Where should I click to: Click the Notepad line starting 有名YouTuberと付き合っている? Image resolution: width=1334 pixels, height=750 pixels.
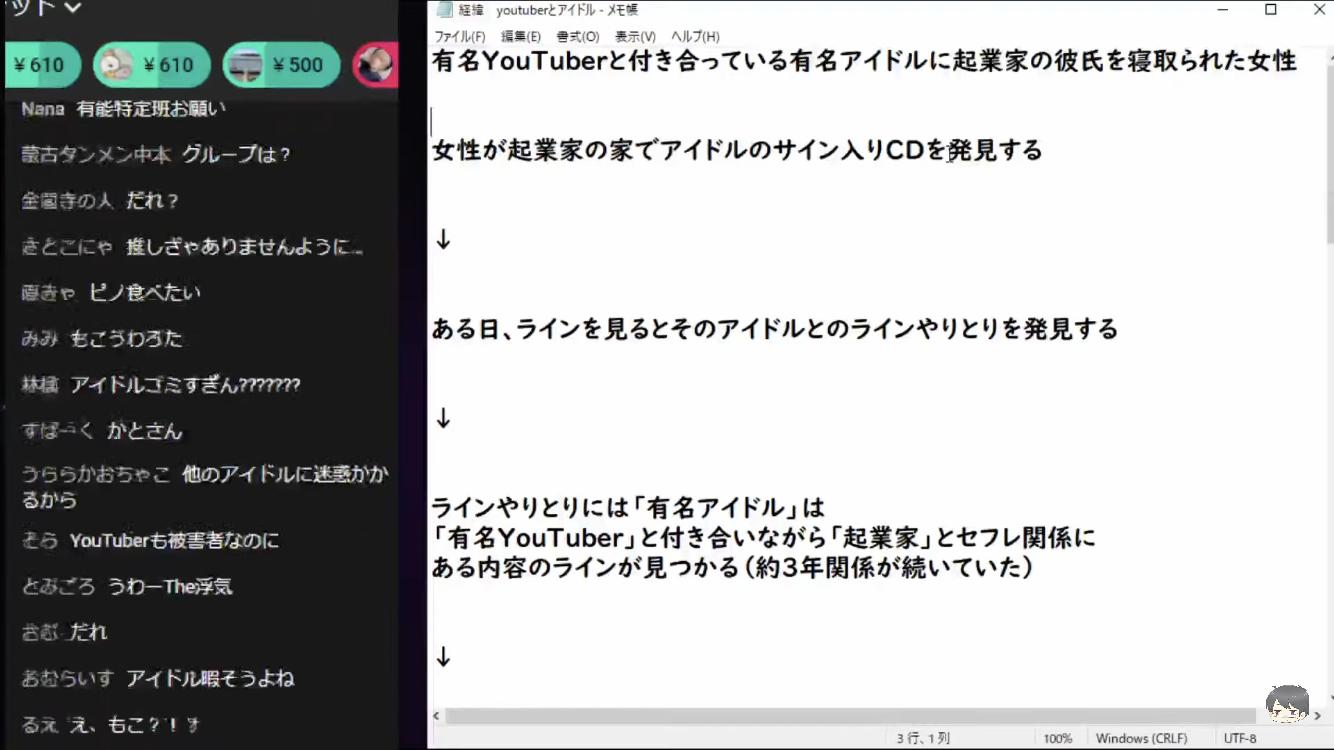(864, 61)
